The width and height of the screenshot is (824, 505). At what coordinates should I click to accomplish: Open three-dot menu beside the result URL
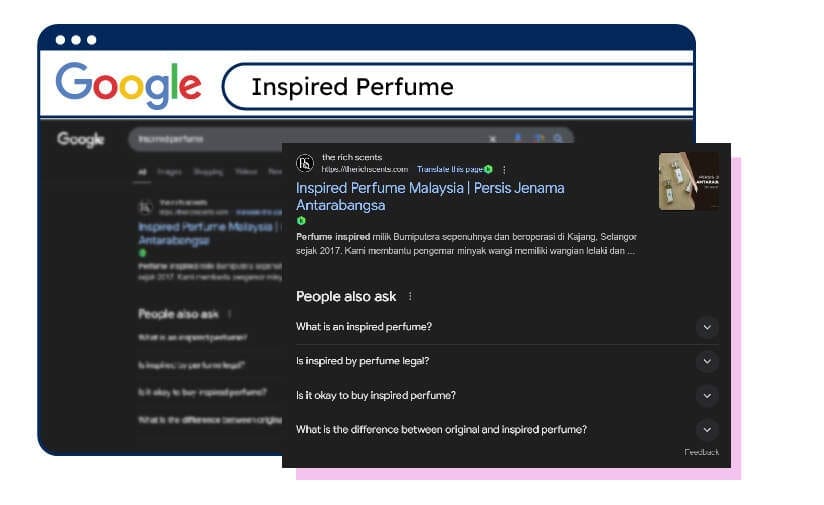point(504,169)
